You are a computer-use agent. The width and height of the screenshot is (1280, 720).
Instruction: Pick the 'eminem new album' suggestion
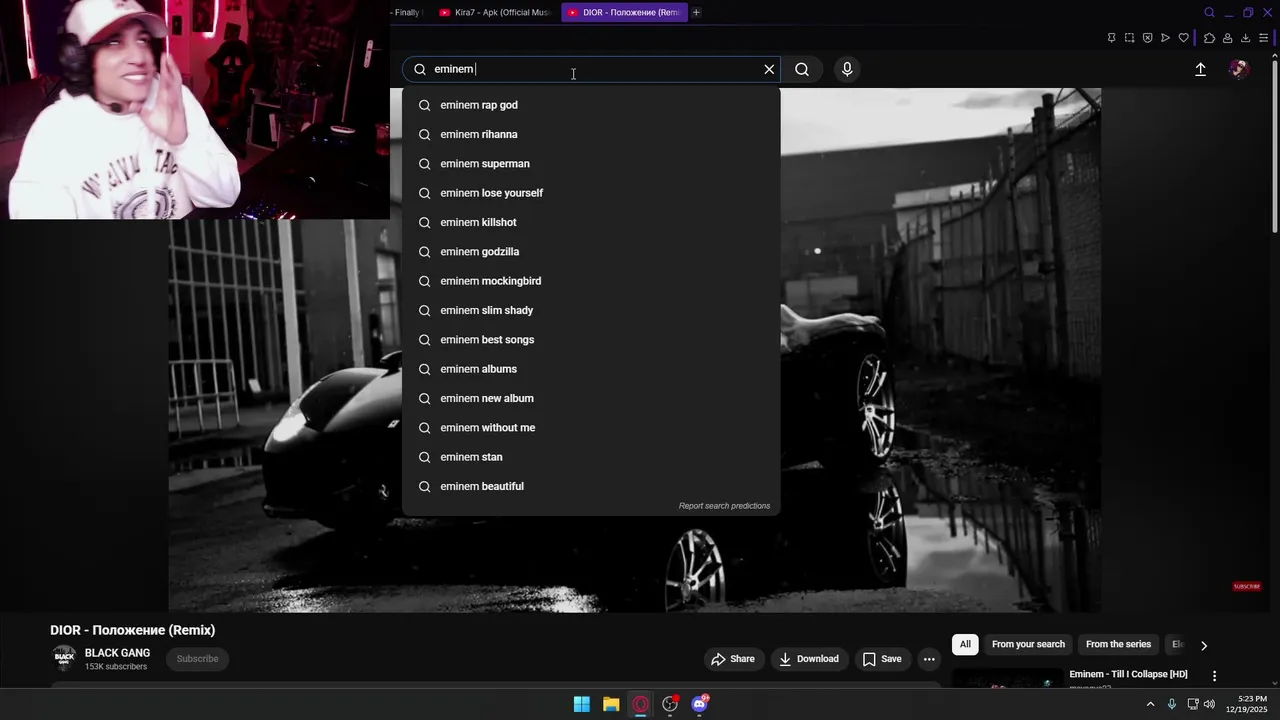point(591,398)
